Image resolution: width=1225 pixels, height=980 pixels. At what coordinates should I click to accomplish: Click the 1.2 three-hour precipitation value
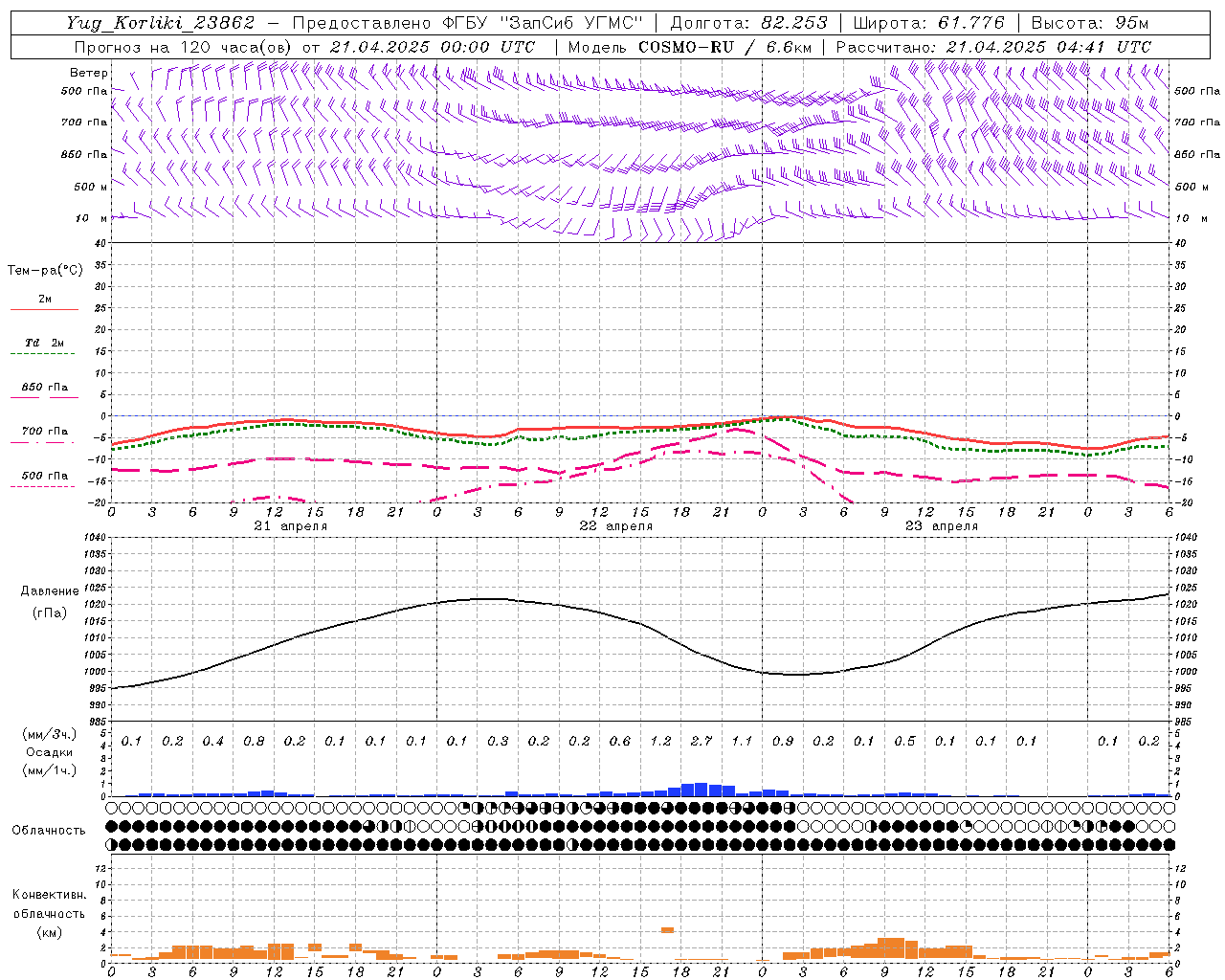[660, 741]
